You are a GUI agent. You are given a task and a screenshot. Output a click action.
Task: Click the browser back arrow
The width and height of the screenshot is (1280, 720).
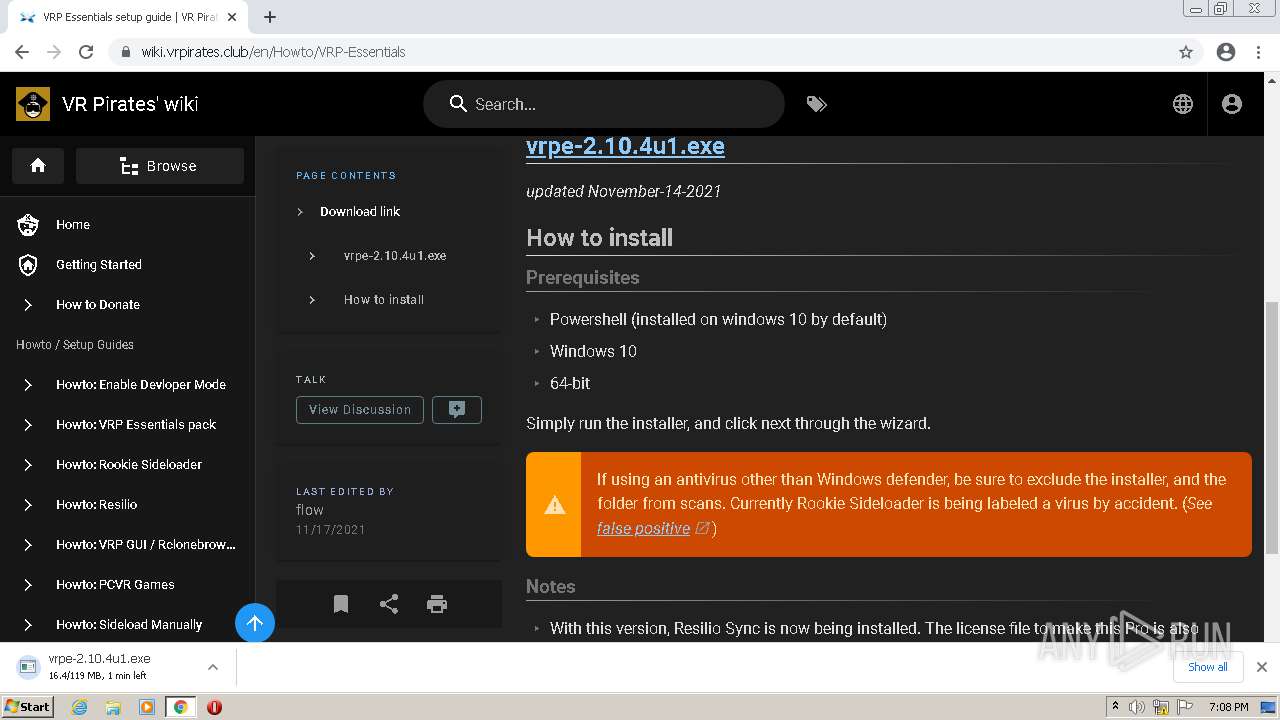point(22,52)
